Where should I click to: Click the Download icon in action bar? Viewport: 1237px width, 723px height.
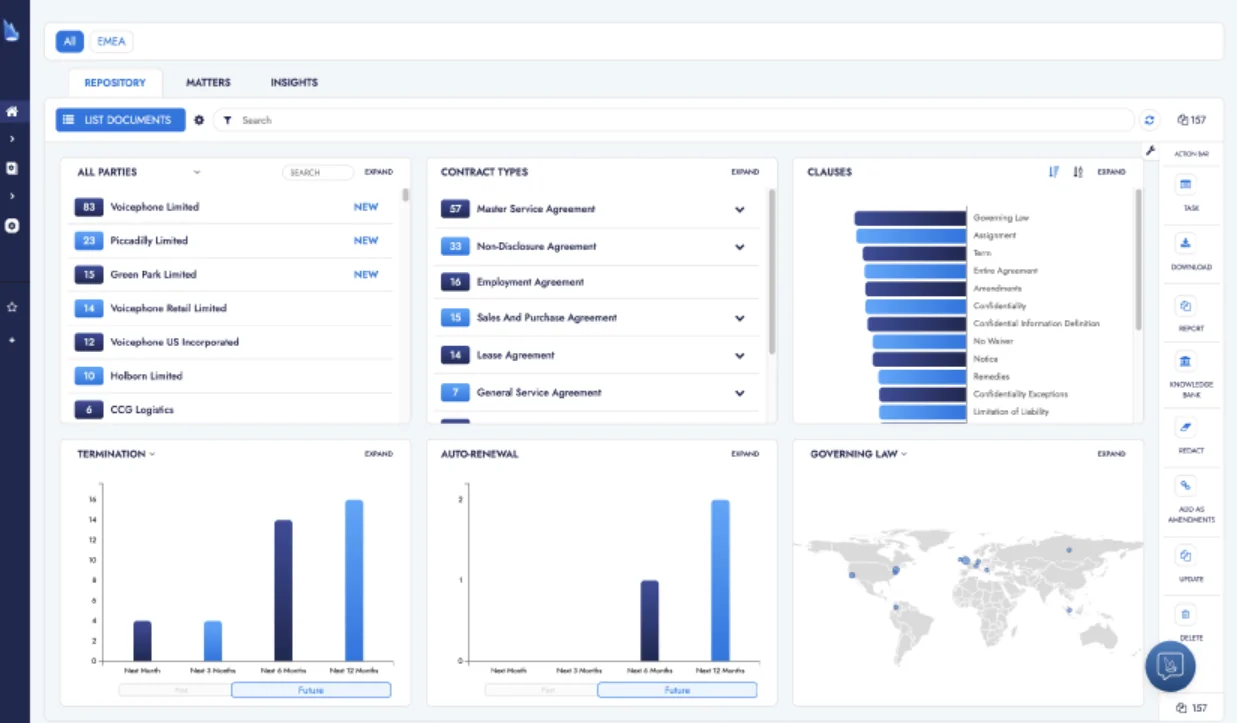(x=1185, y=243)
